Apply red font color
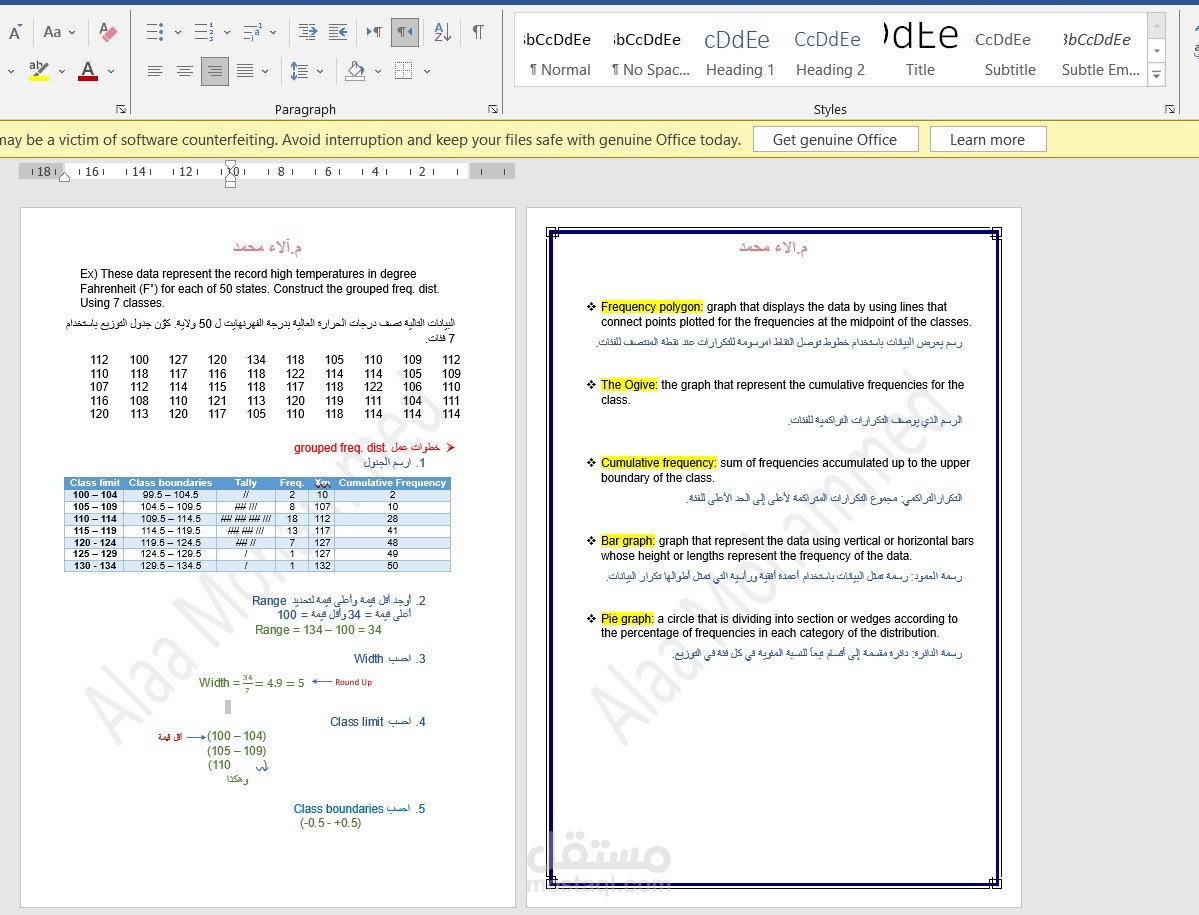The width and height of the screenshot is (1199, 915). [x=88, y=70]
